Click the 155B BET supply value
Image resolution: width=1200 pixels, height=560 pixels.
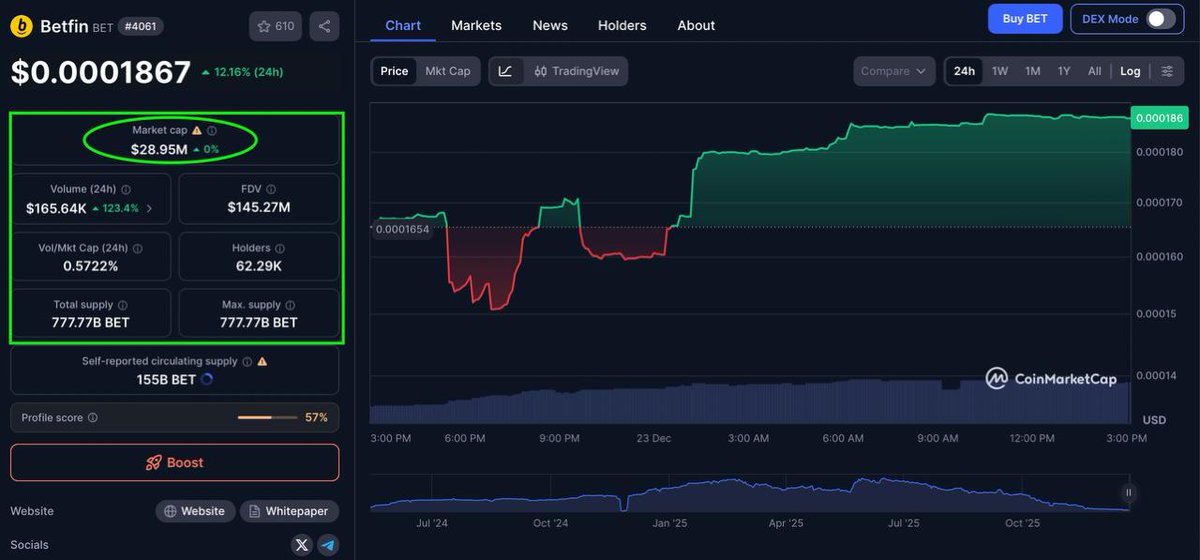[166, 380]
